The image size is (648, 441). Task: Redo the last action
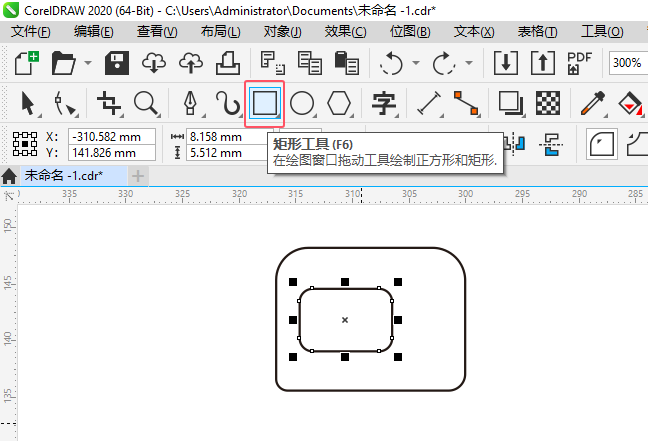tap(444, 63)
